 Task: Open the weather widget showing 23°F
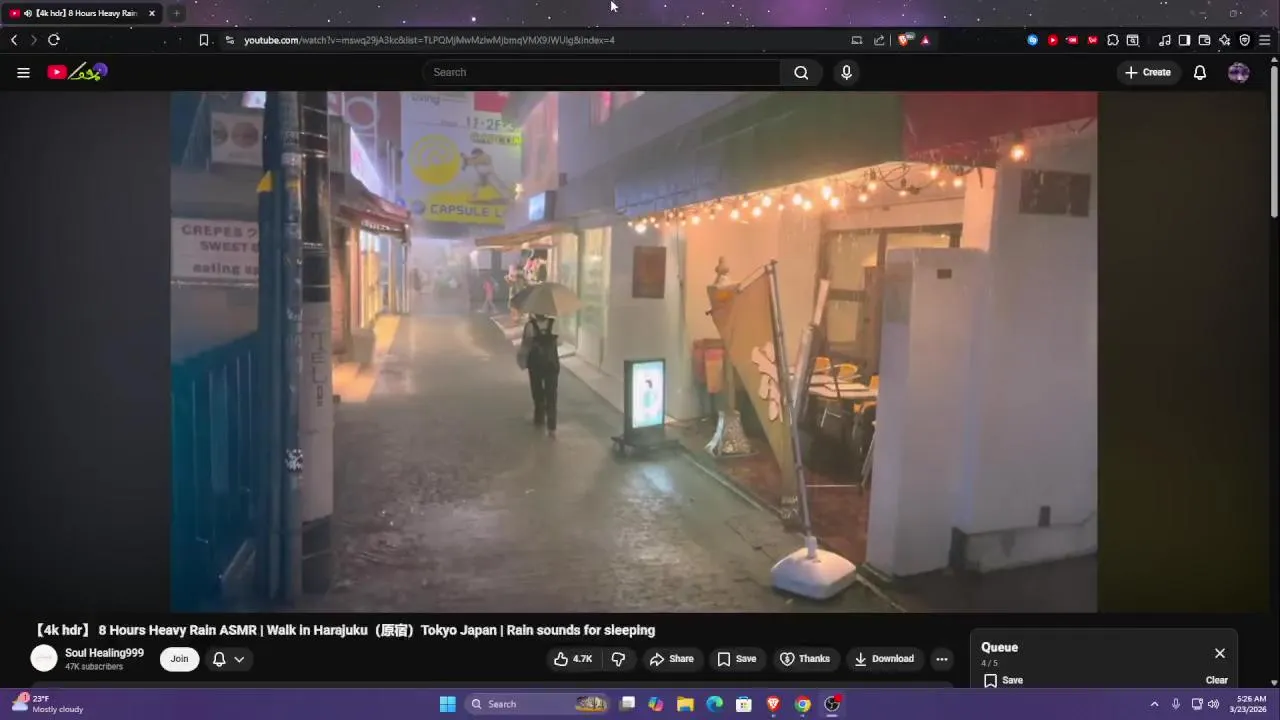click(47, 704)
